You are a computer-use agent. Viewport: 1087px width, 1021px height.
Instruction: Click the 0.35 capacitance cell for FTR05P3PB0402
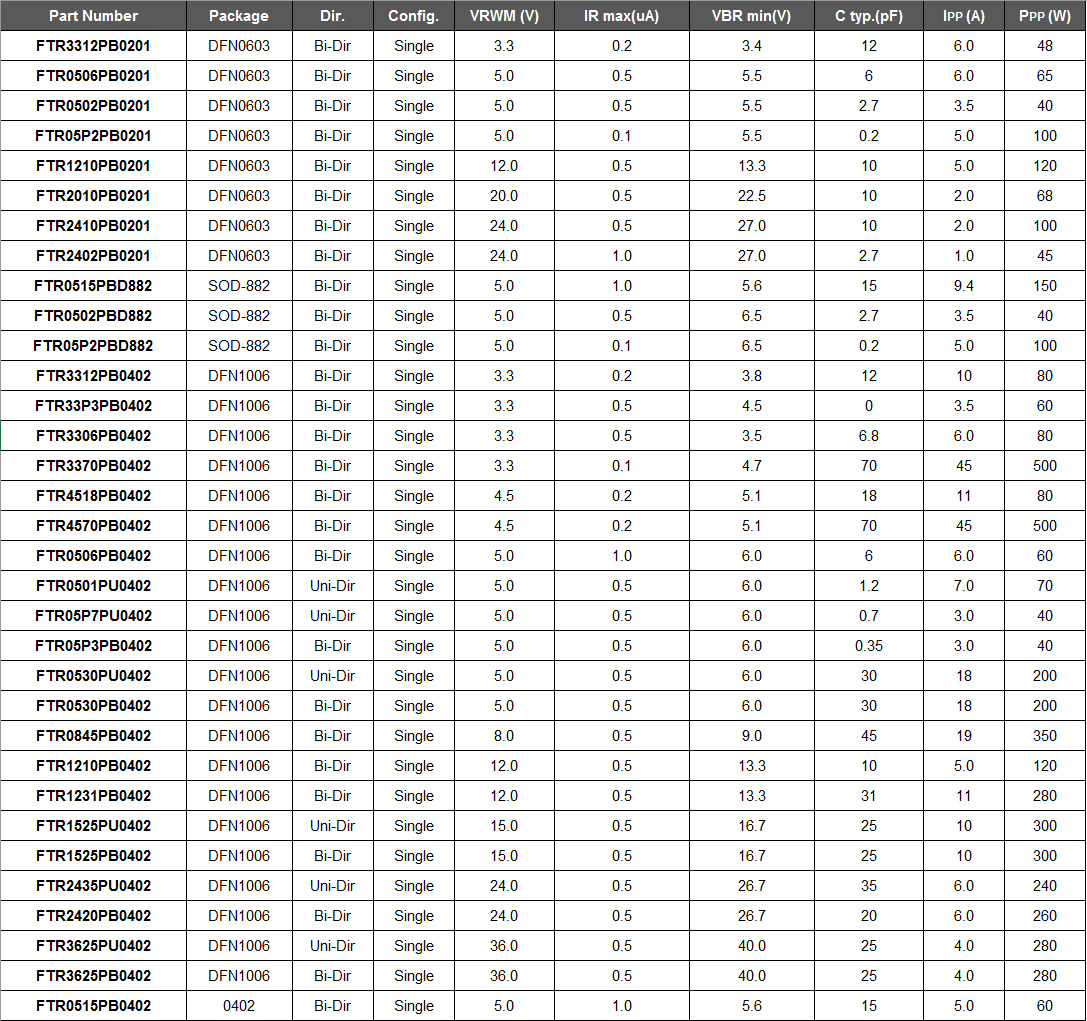point(868,646)
